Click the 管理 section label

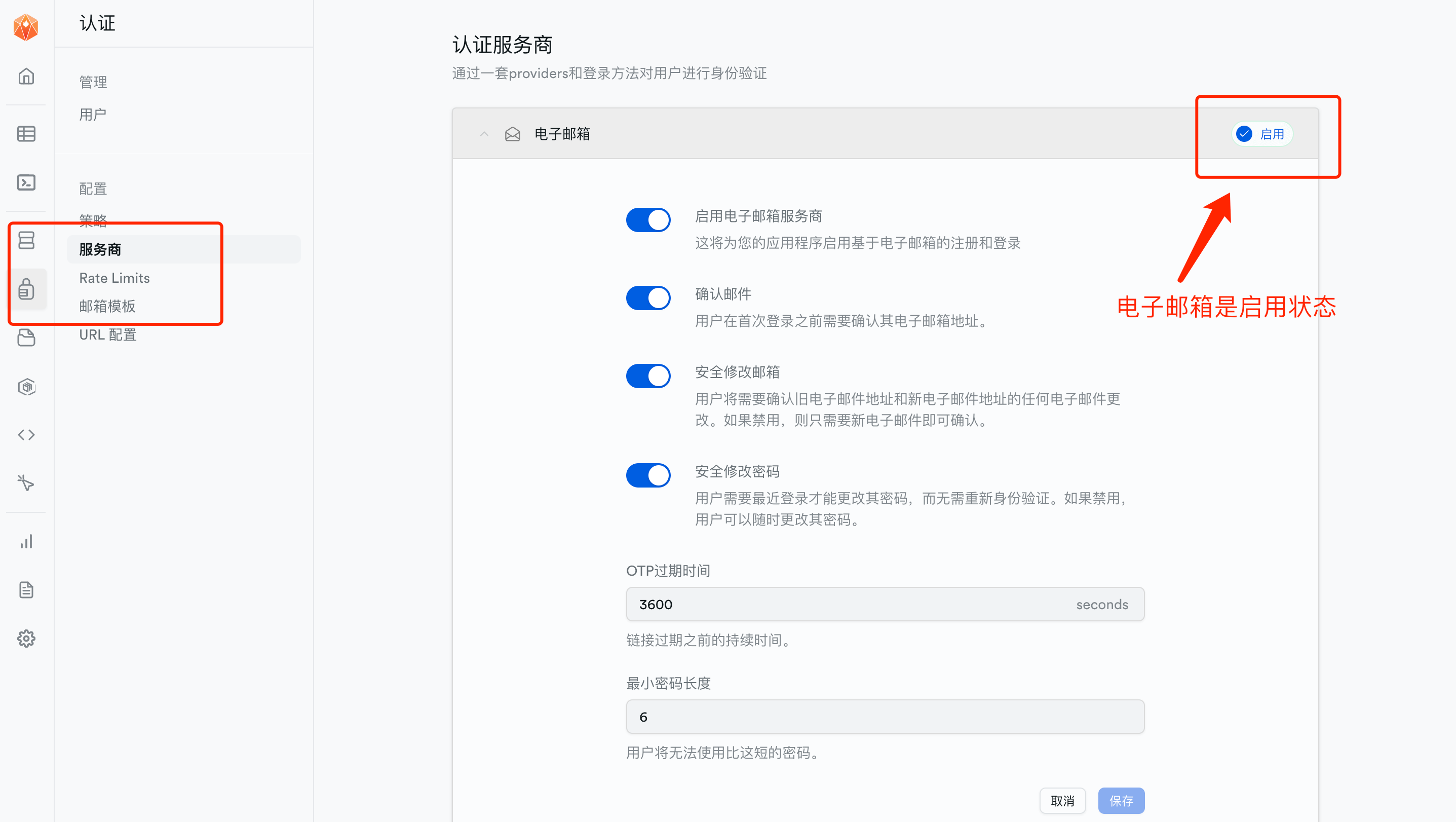coord(93,83)
